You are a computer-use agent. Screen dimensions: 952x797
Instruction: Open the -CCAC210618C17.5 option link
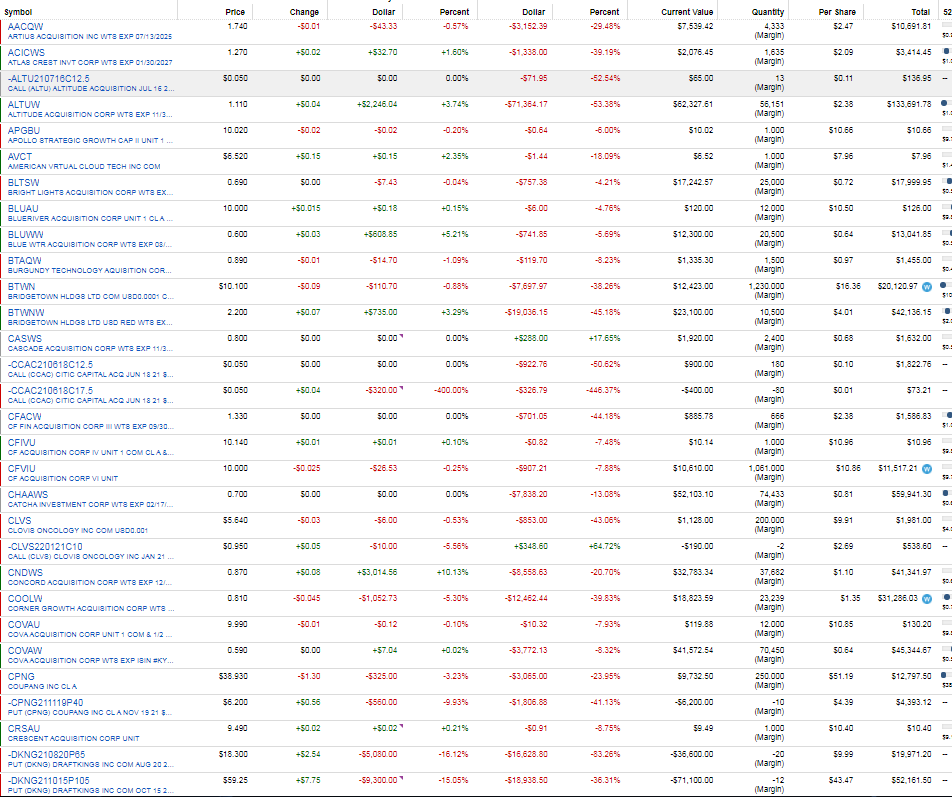tap(50, 391)
